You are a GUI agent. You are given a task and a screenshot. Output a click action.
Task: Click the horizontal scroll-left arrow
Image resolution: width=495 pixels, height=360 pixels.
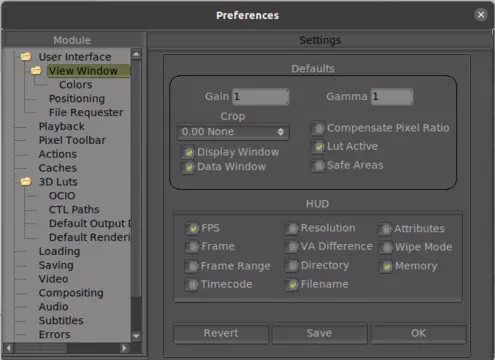(9, 348)
